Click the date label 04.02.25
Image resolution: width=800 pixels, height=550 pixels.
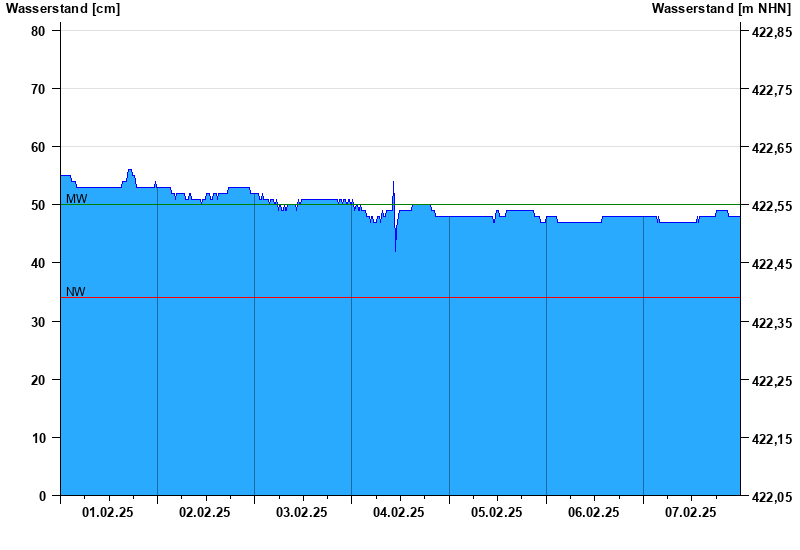[398, 512]
